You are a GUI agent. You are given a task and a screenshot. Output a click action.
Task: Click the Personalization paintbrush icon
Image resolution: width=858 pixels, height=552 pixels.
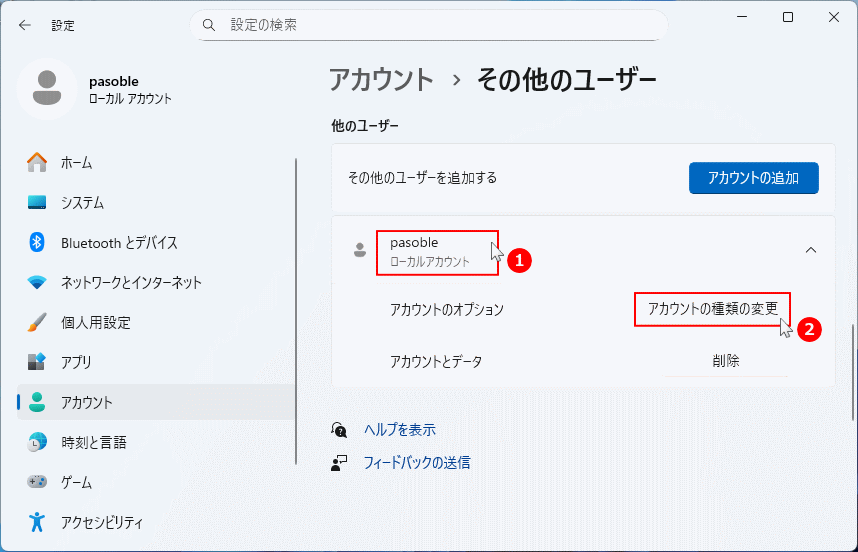click(x=37, y=322)
